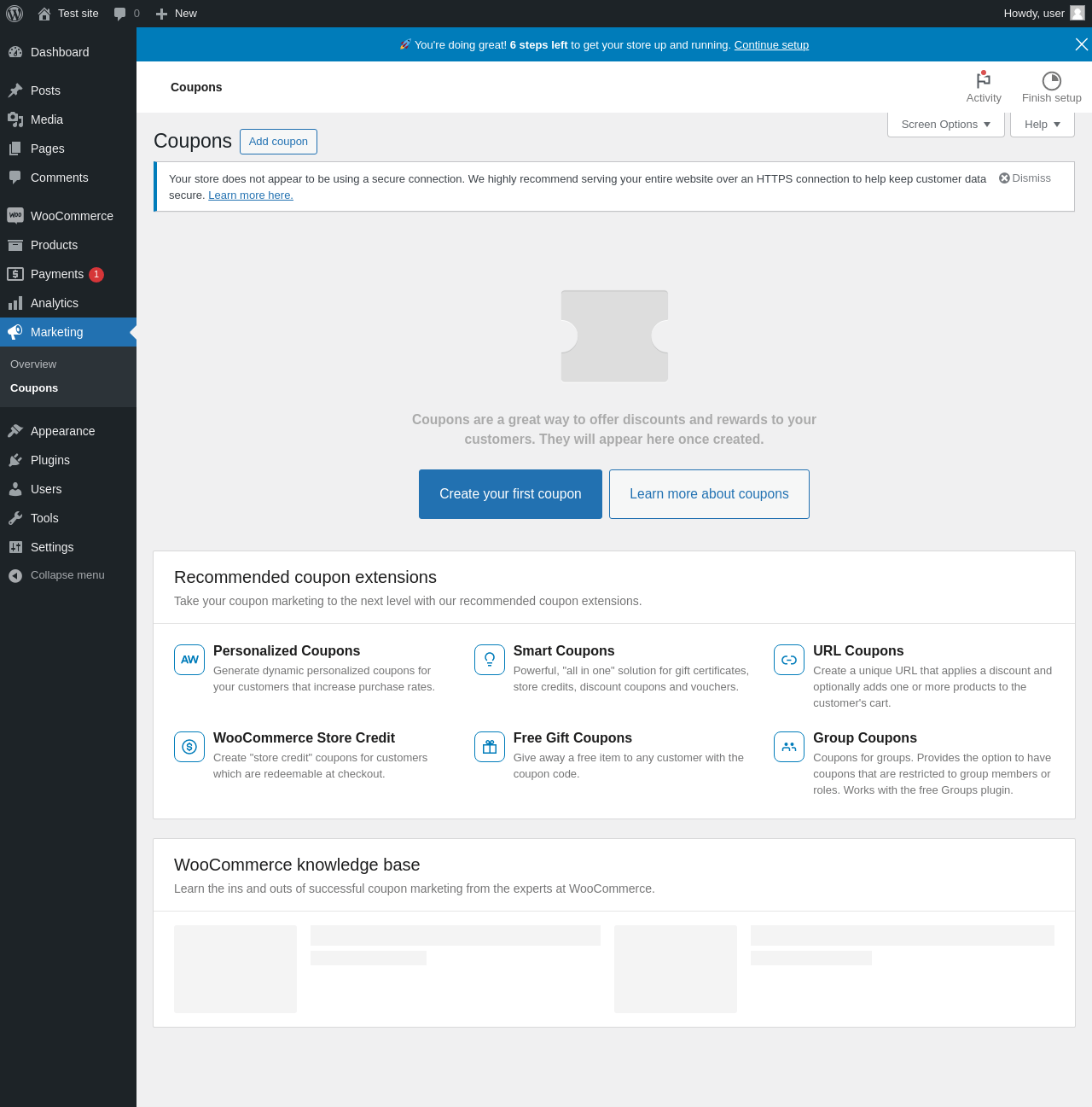Click the Add coupon button
Viewport: 1092px width, 1107px height.
(x=278, y=142)
